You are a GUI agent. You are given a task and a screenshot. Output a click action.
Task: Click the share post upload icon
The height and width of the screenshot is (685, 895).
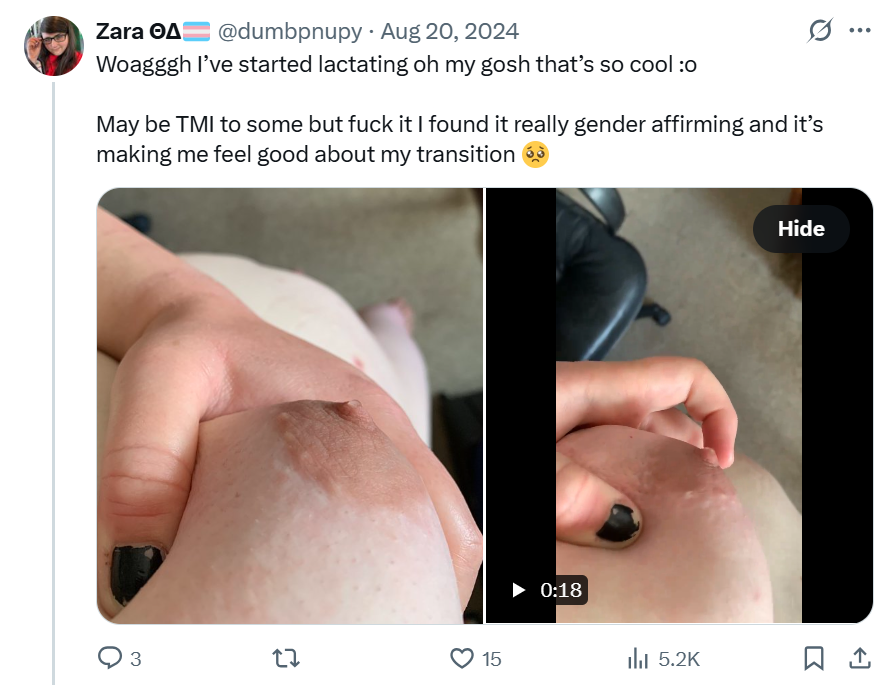click(x=859, y=658)
